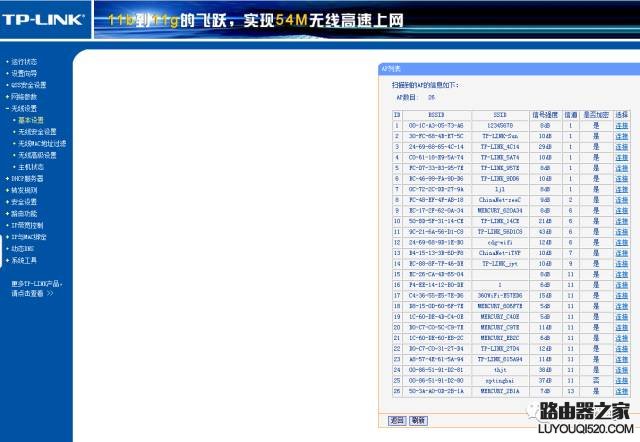Connect to TP-LINK_jyt in row 14
The height and width of the screenshot is (442, 640).
pos(622,264)
